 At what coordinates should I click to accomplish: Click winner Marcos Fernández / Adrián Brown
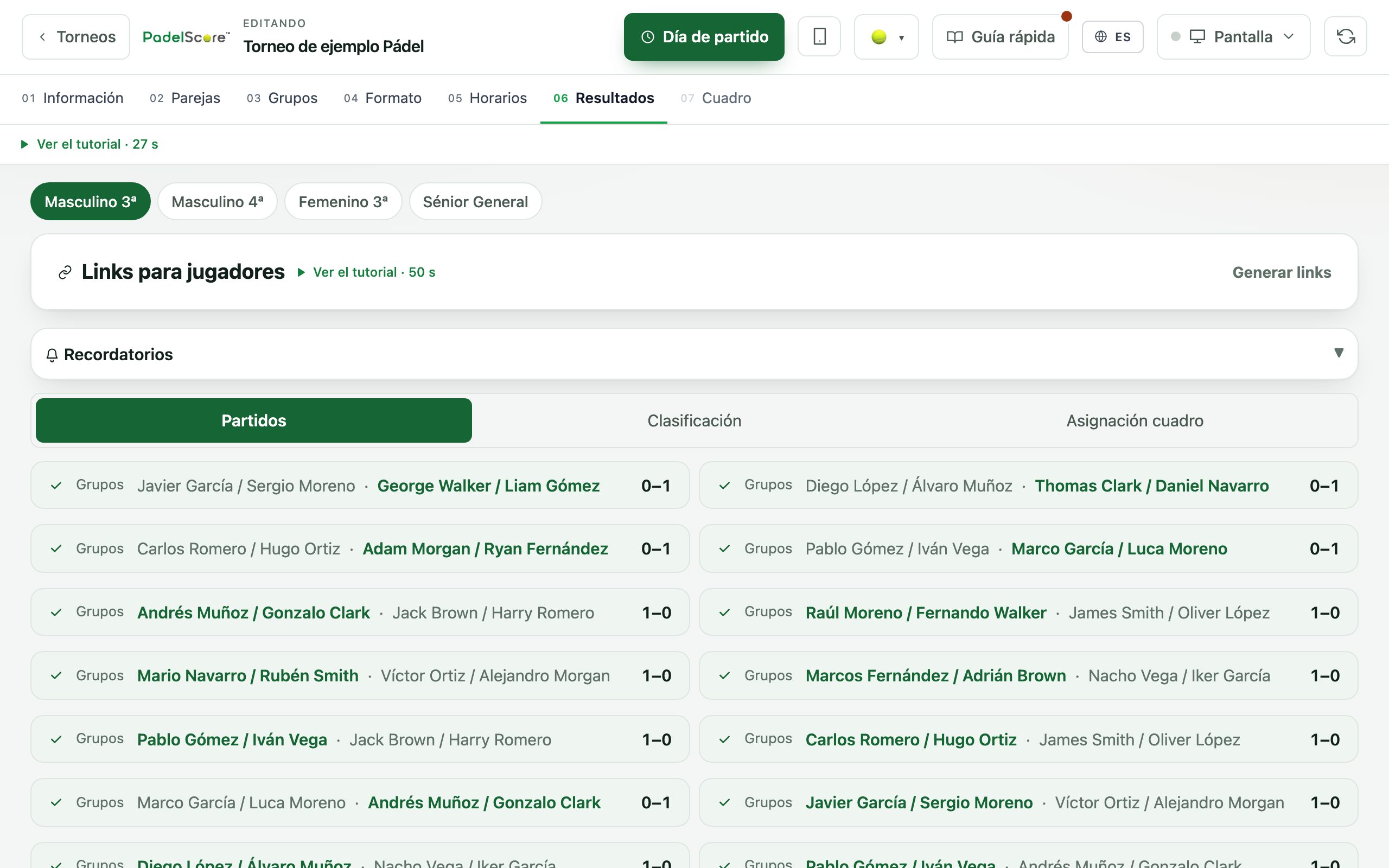pos(935,676)
